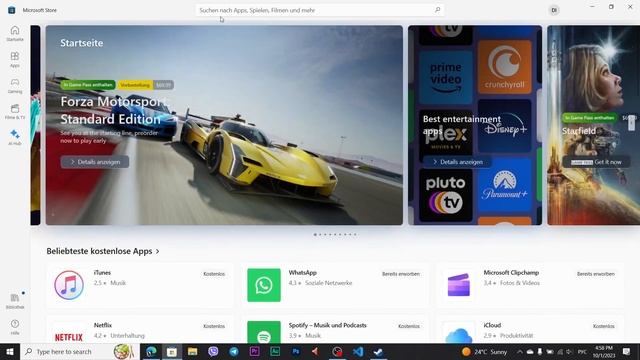Open the iTunes app icon
This screenshot has height=360, width=640.
click(69, 285)
